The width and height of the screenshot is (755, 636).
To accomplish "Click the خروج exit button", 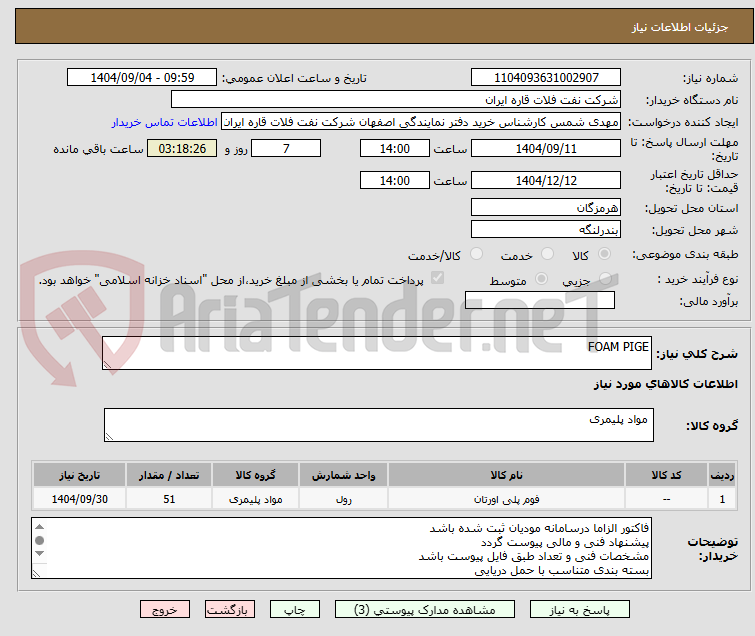I will (x=165, y=610).
